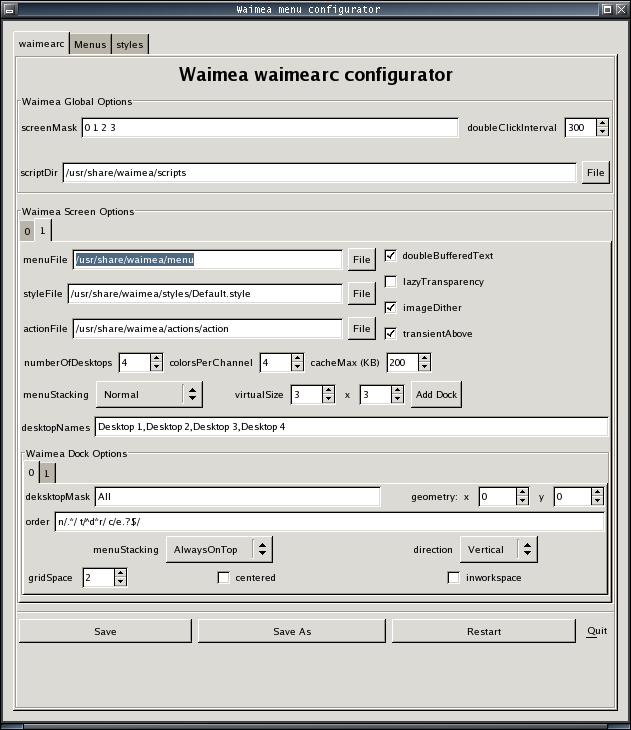Click the Save As button
Screen dimensions: 631x730
pyautogui.click(x=291, y=631)
